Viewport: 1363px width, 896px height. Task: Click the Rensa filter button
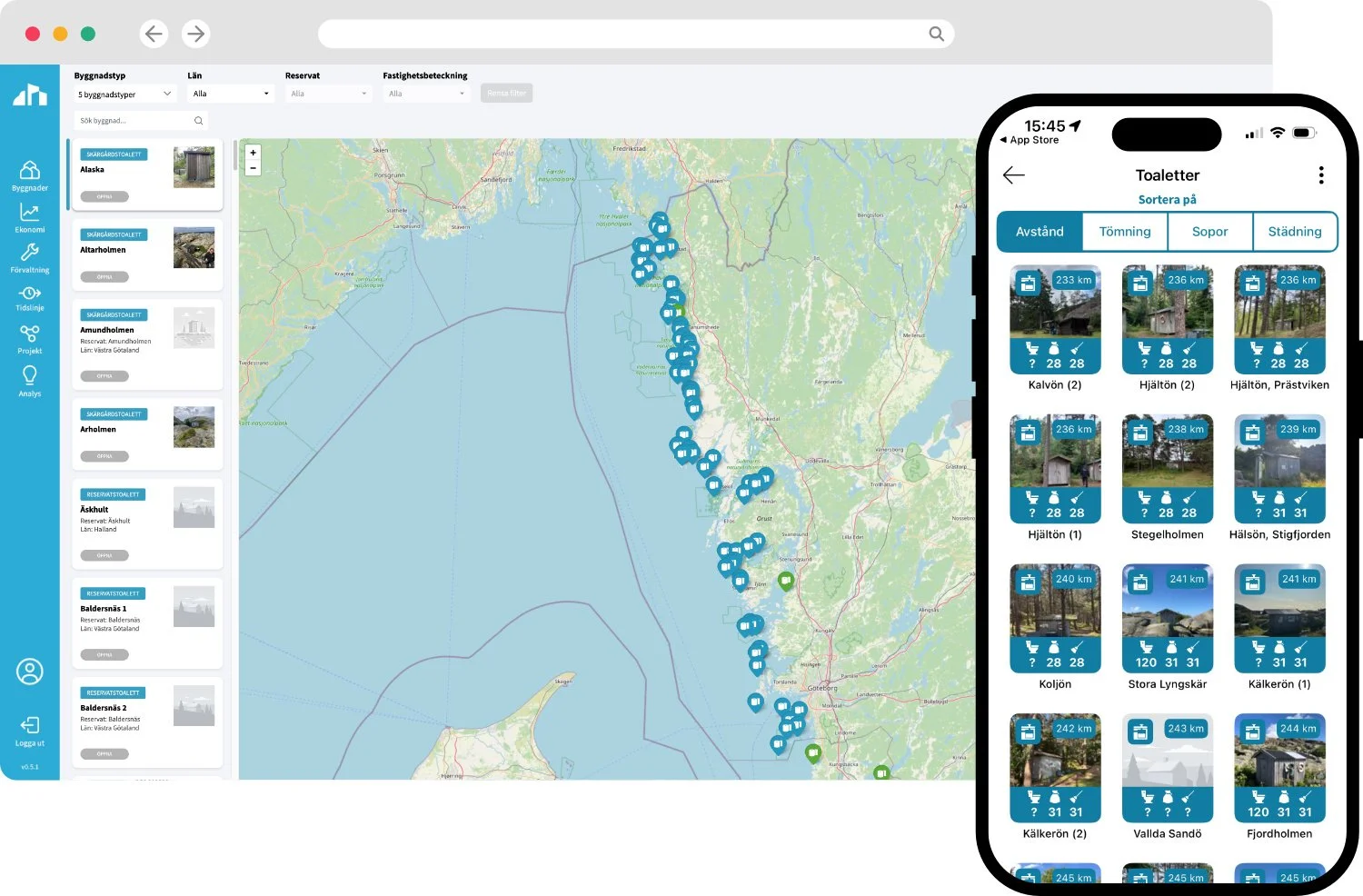[506, 94]
